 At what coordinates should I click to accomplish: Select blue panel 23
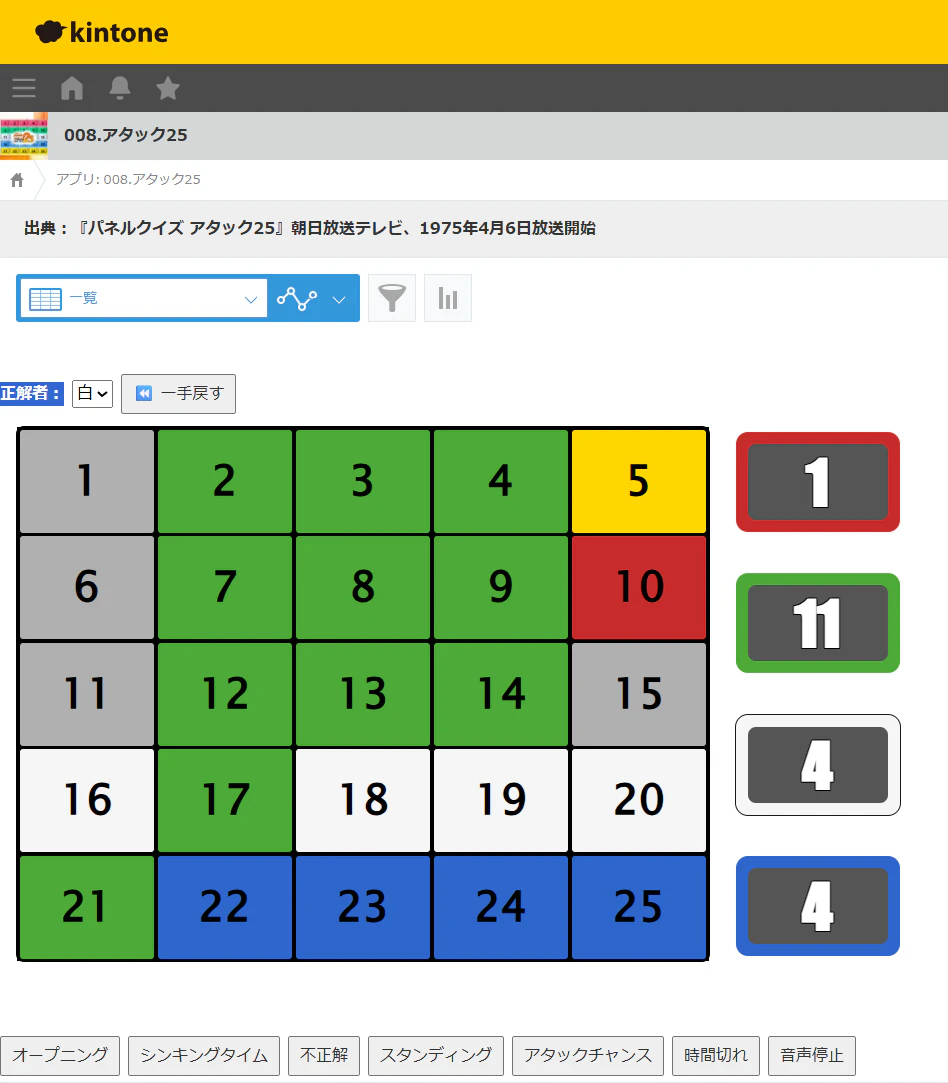point(363,907)
